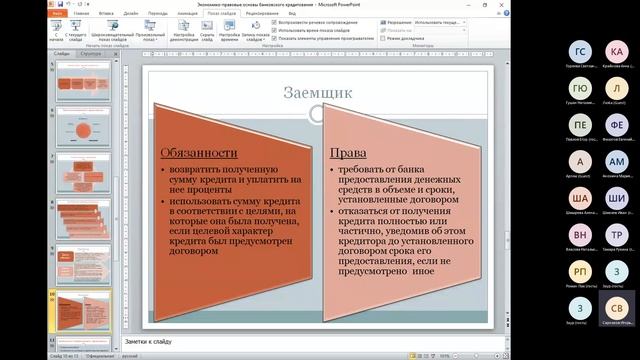Click zoom slider handle in status bar
This screenshot has width=640, height=360.
pyautogui.click(x=476, y=356)
